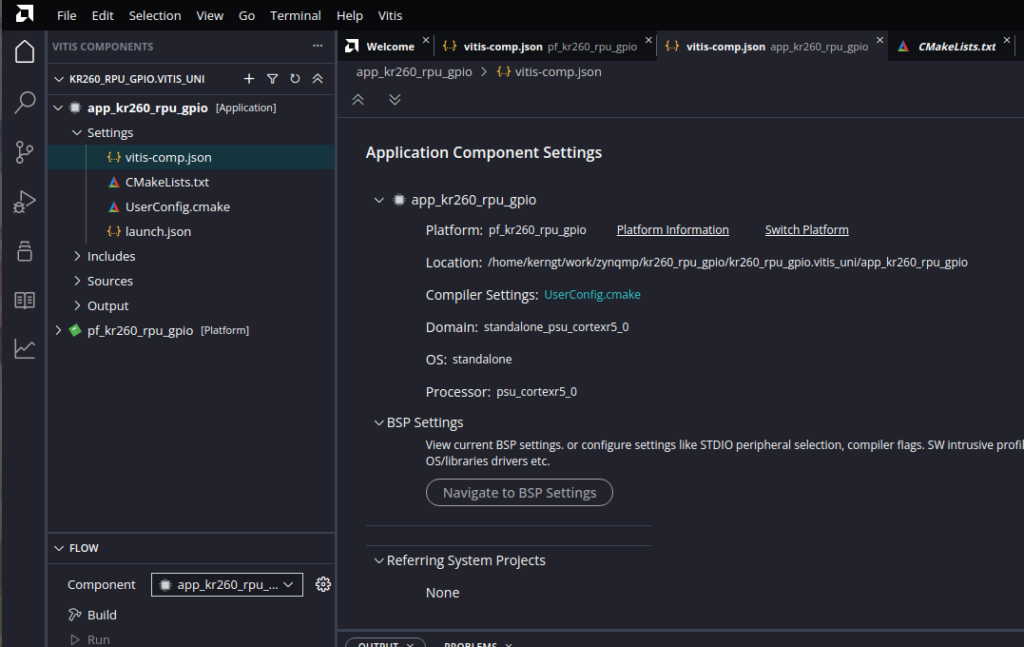Open the Vitis menu

pyautogui.click(x=390, y=15)
